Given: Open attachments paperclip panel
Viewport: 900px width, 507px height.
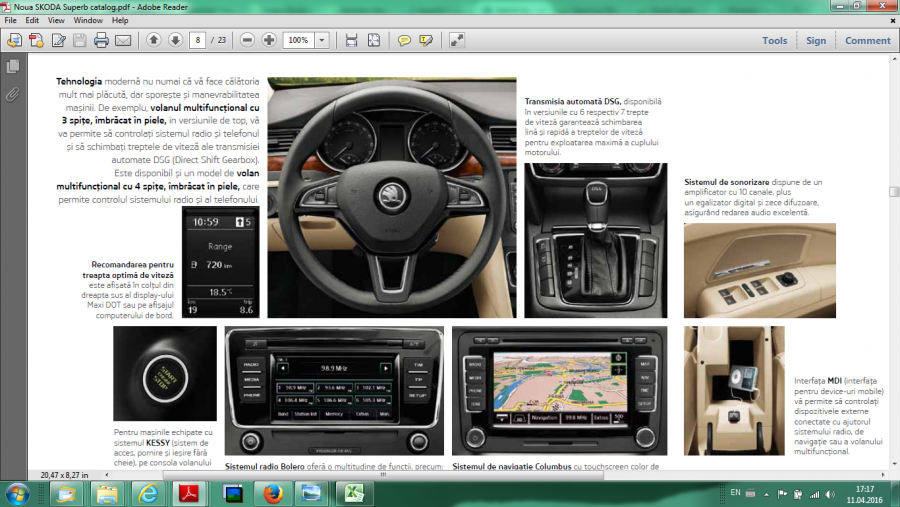Looking at the screenshot, I should click(x=13, y=95).
